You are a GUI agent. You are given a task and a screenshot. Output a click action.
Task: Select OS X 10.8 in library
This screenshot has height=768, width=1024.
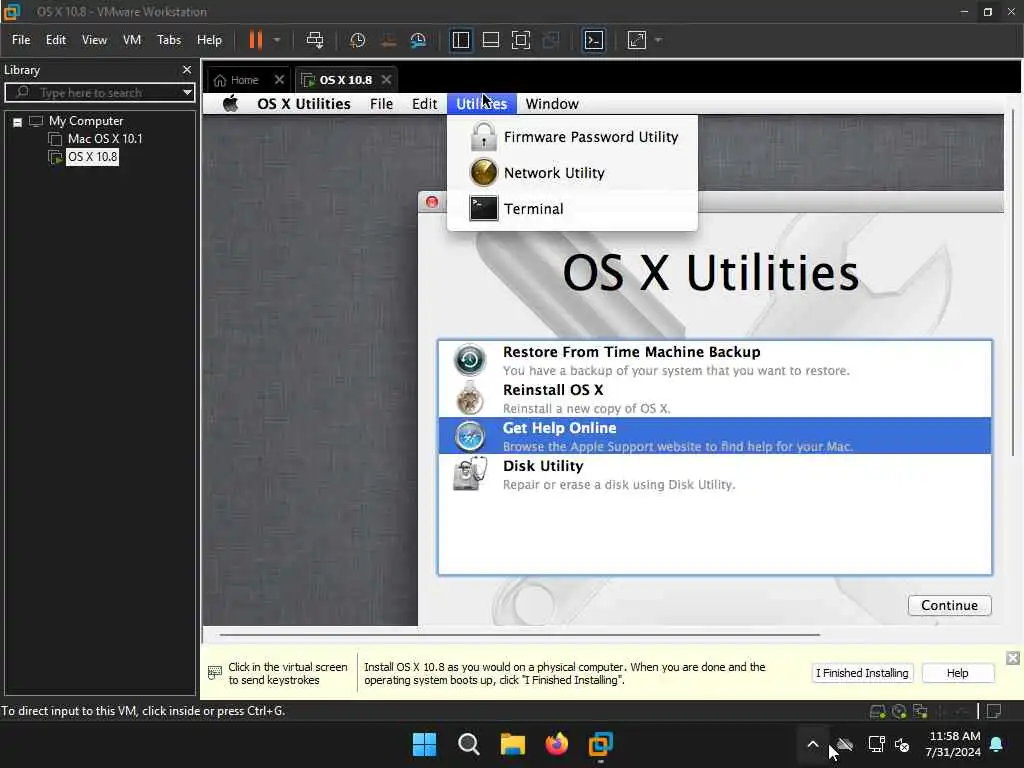click(92, 157)
